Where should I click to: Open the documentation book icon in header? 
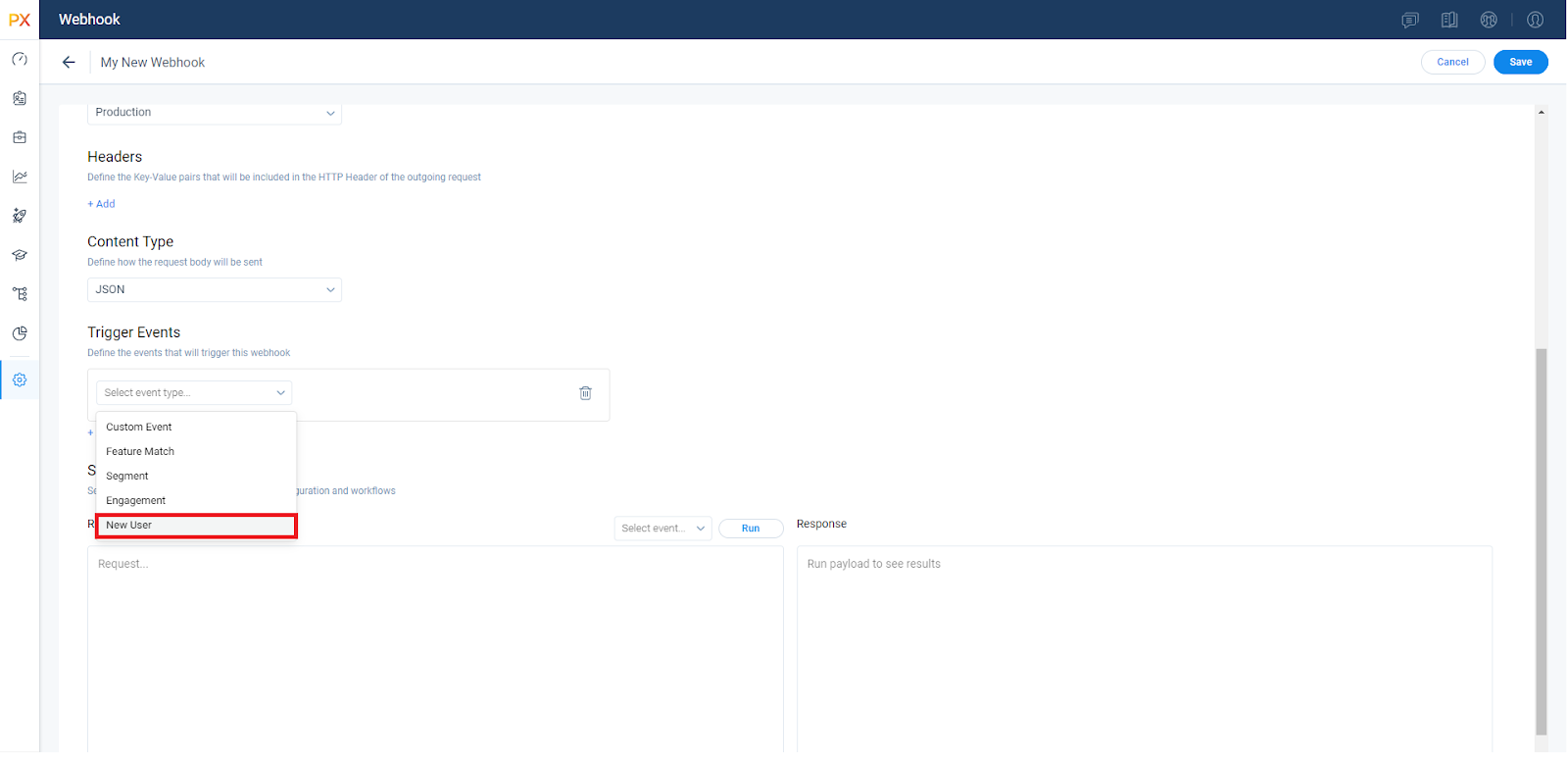[1449, 20]
